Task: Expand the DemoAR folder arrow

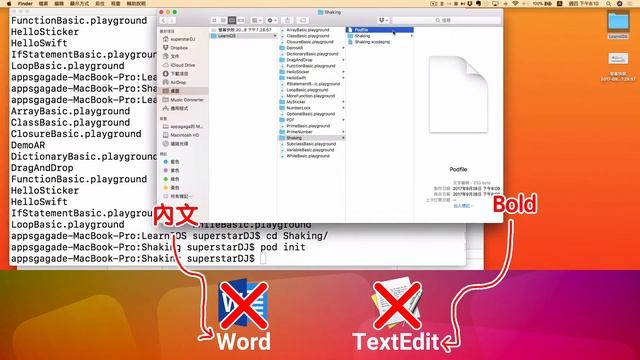Action: (343, 48)
